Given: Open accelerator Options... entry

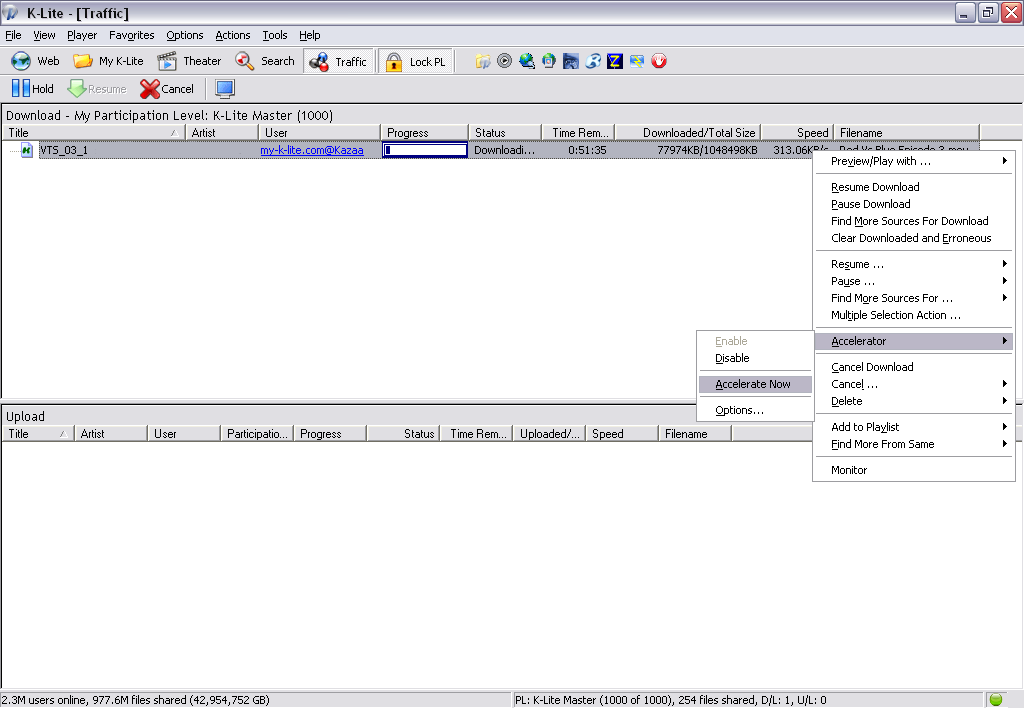Looking at the screenshot, I should 755,410.
